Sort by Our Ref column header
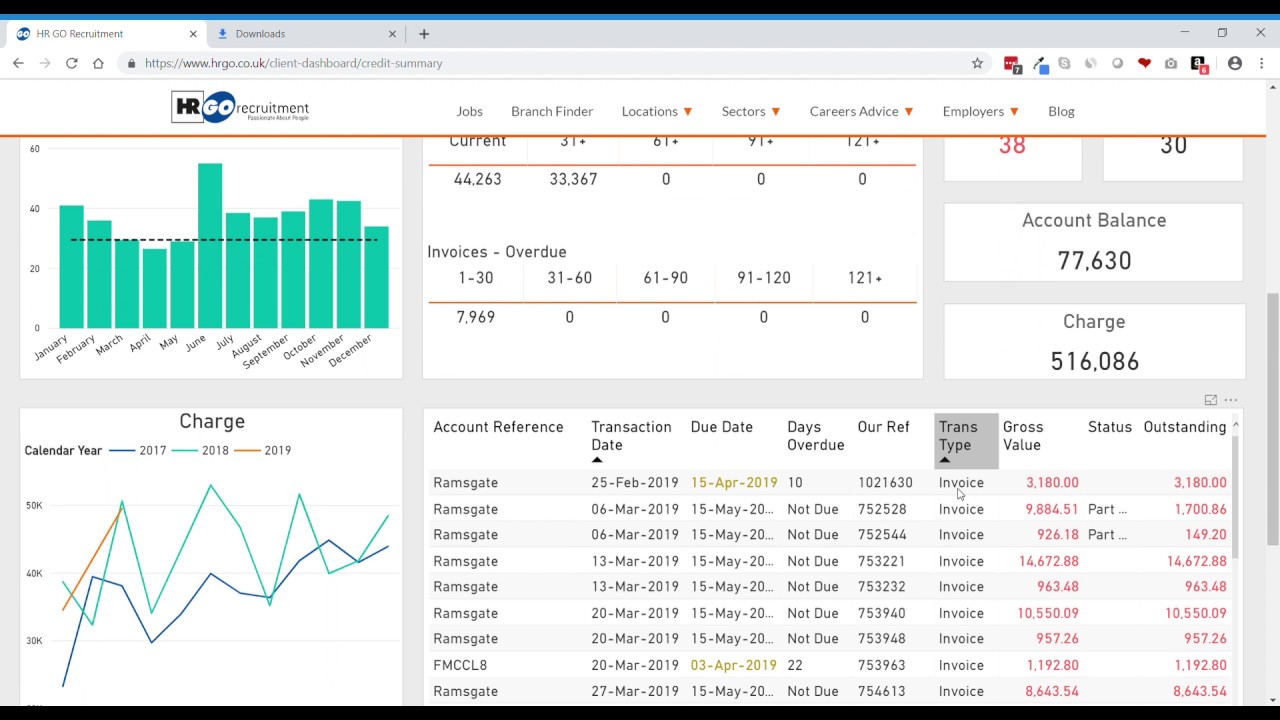Screen dimensions: 1280x720 (x=883, y=427)
